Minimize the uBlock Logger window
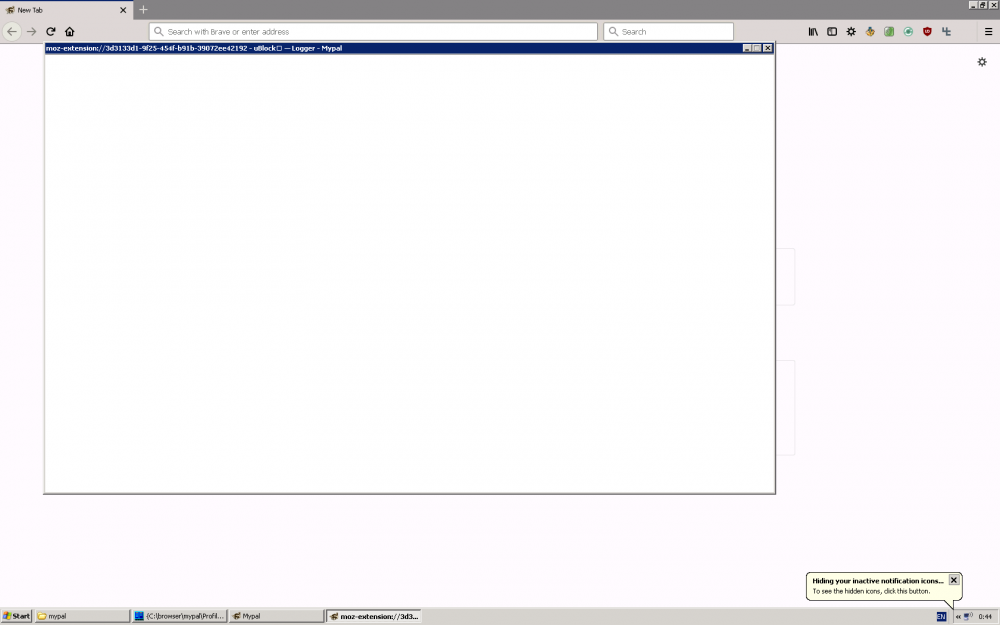 [747, 48]
